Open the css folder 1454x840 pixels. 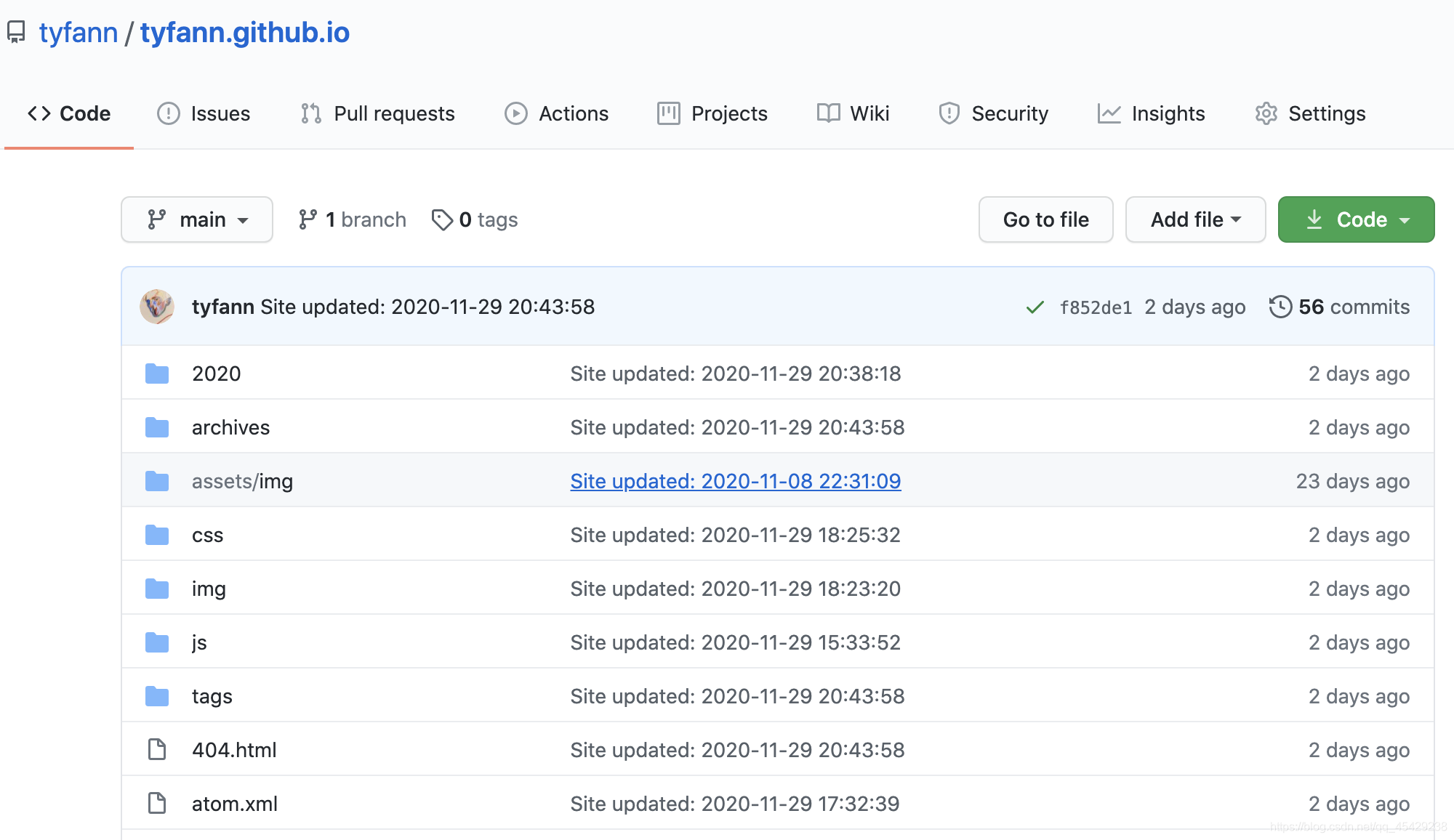pyautogui.click(x=207, y=535)
